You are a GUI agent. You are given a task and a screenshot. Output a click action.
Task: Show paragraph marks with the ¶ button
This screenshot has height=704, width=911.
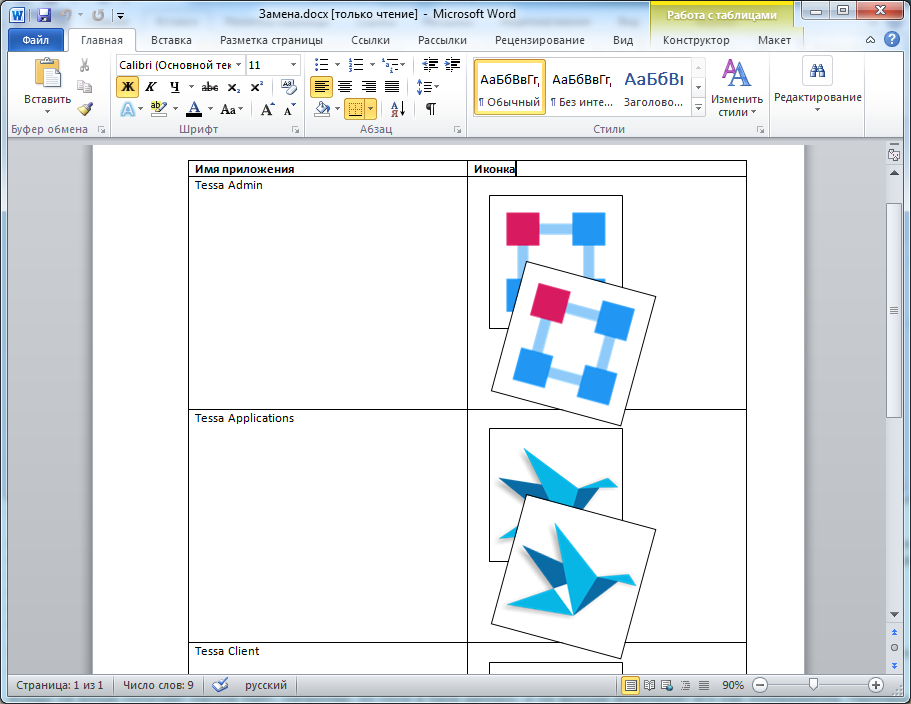coord(430,109)
